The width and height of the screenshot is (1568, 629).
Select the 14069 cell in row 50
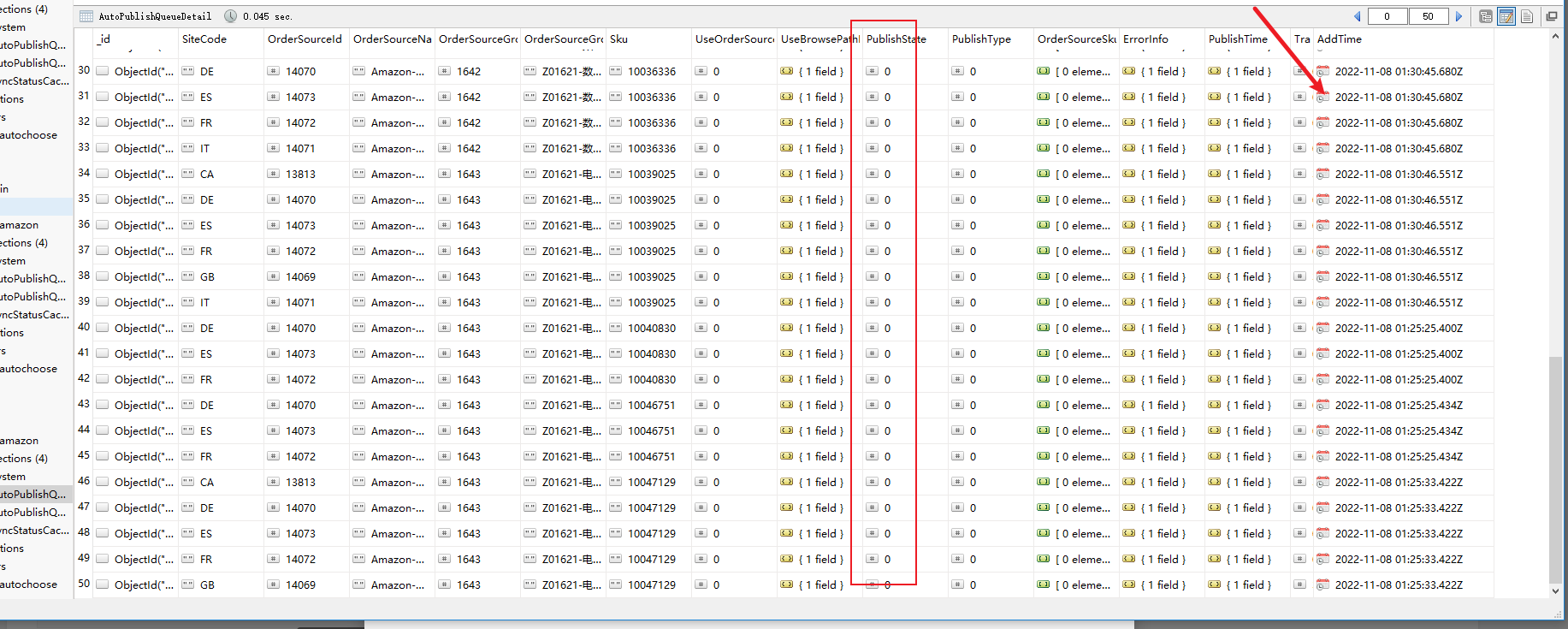point(306,584)
